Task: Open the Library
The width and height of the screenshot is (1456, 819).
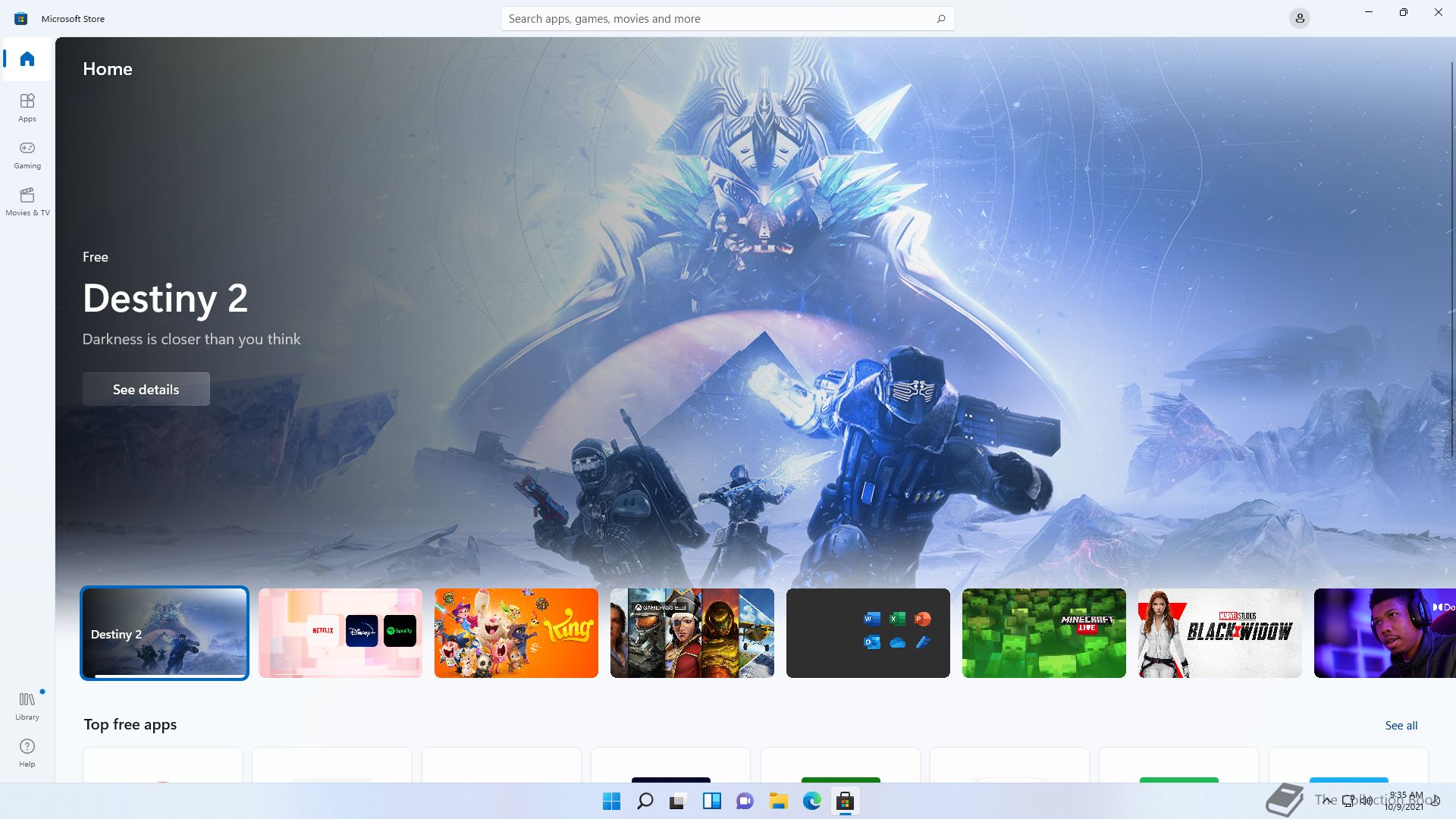Action: (x=27, y=705)
